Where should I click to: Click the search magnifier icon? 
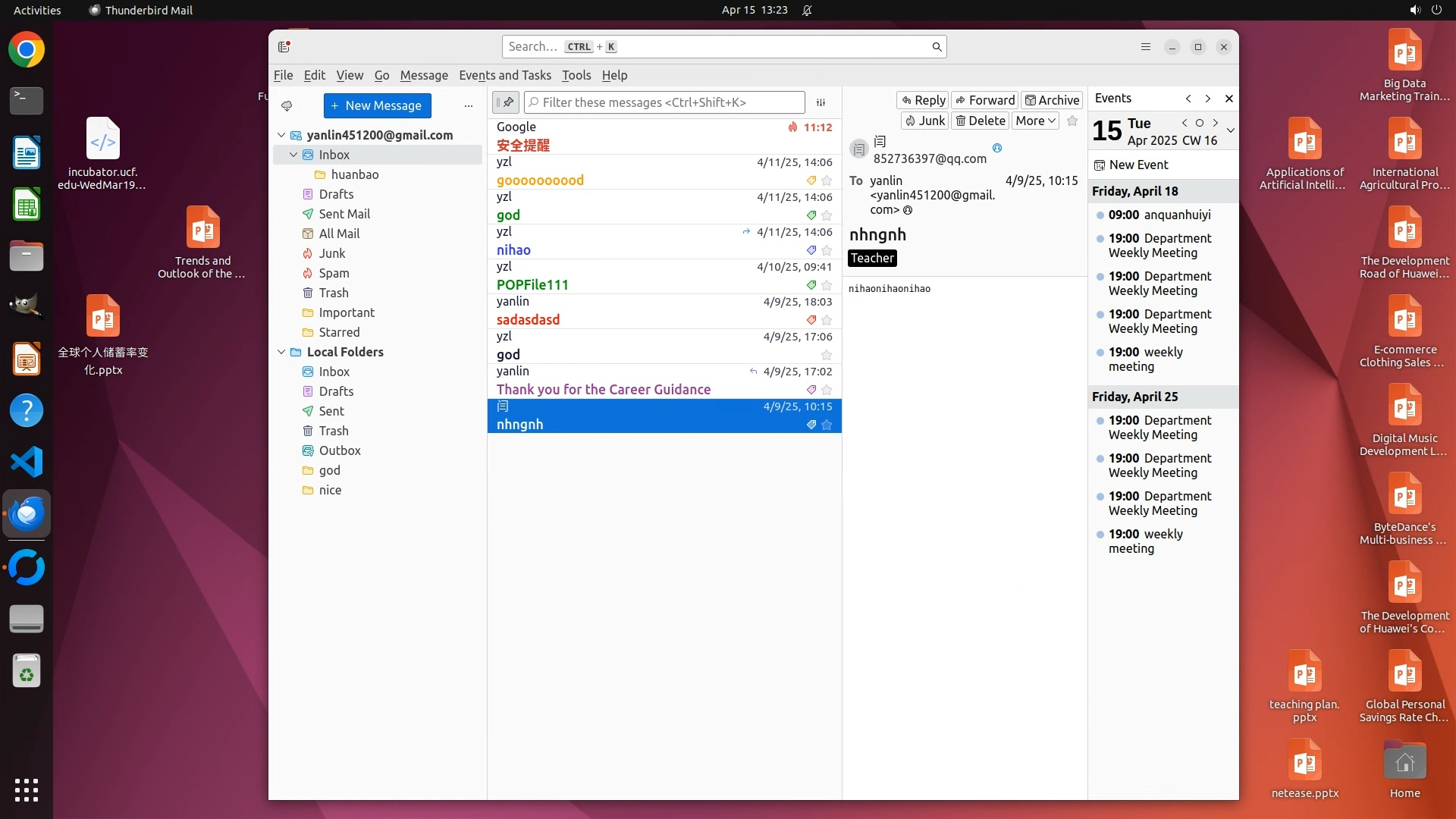[937, 47]
